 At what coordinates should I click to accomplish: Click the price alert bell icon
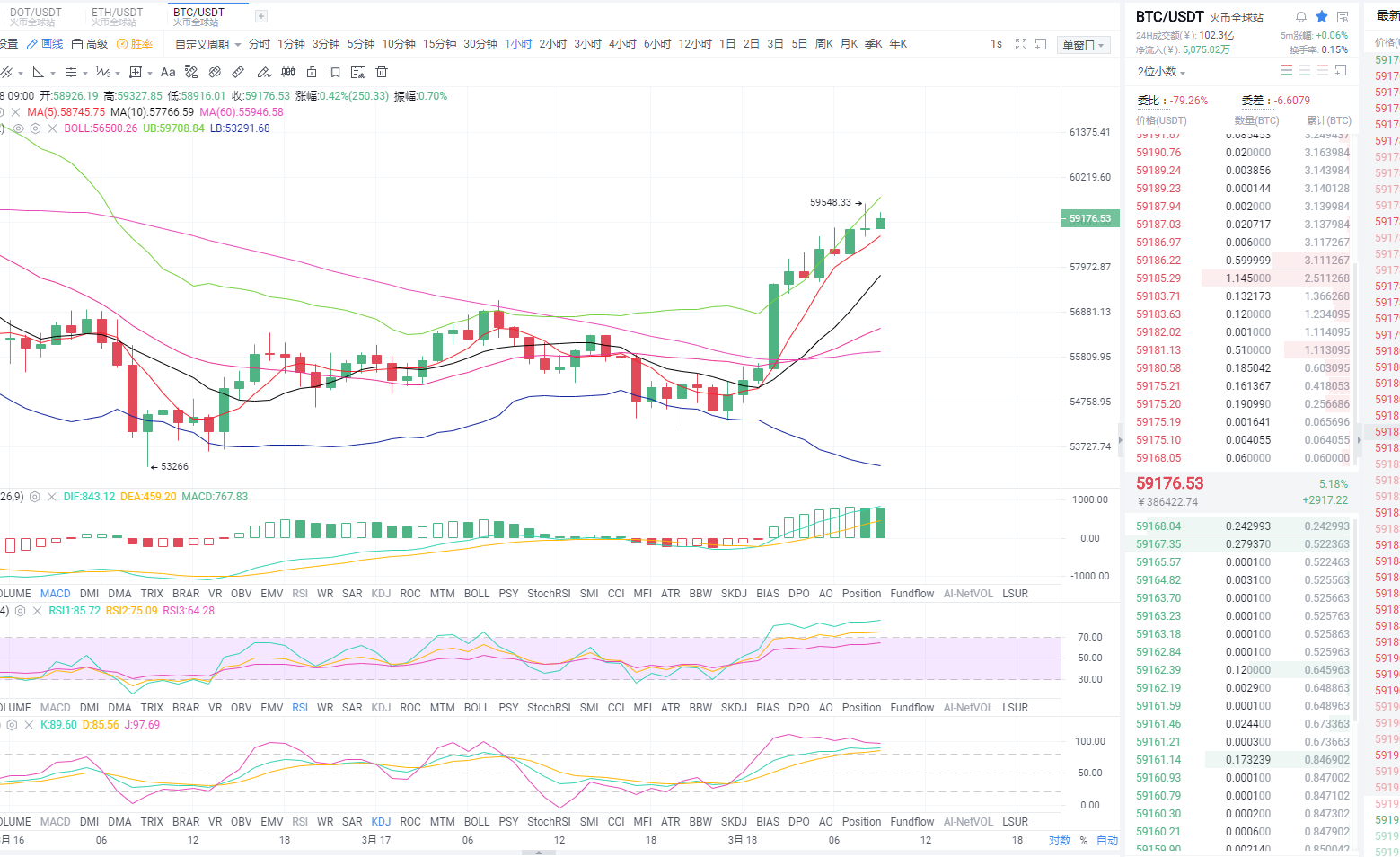1301,17
